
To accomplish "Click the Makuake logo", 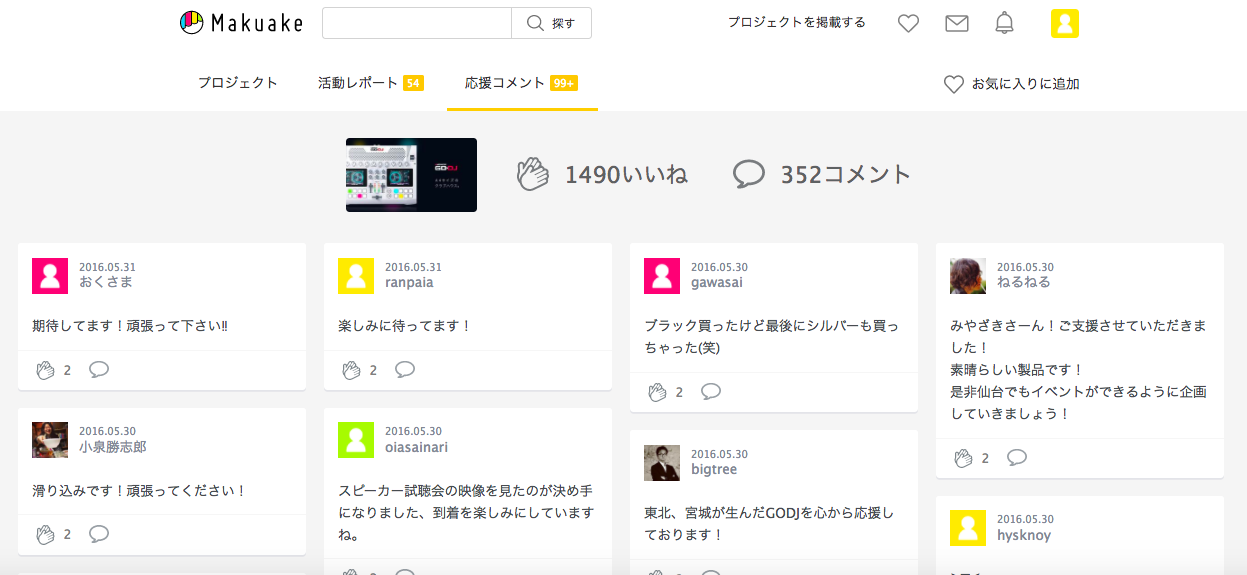I will tap(241, 23).
